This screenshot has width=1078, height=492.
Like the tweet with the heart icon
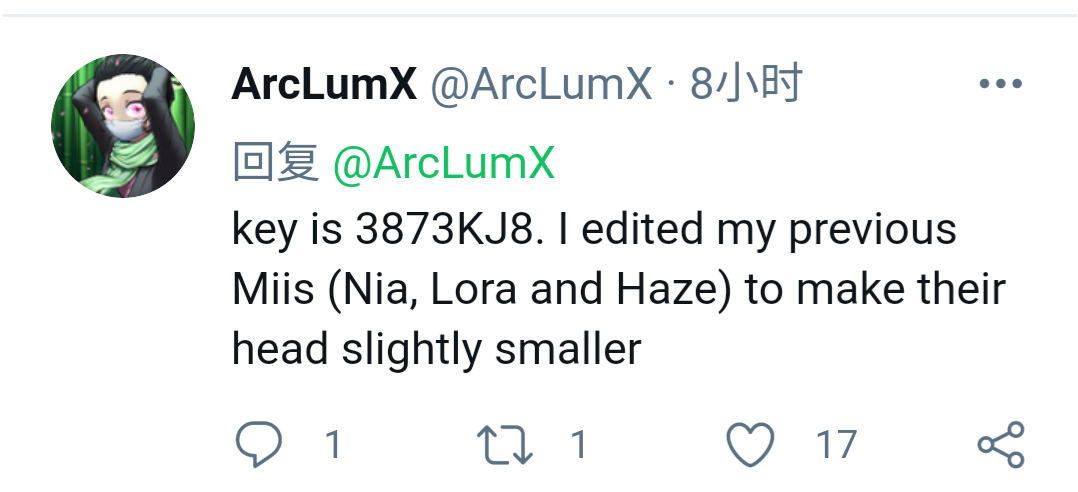pos(749,444)
